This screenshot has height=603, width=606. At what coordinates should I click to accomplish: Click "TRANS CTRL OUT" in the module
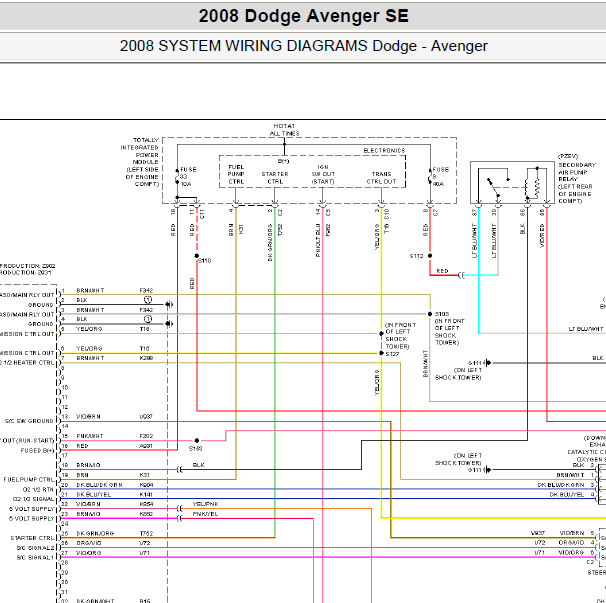pyautogui.click(x=381, y=178)
